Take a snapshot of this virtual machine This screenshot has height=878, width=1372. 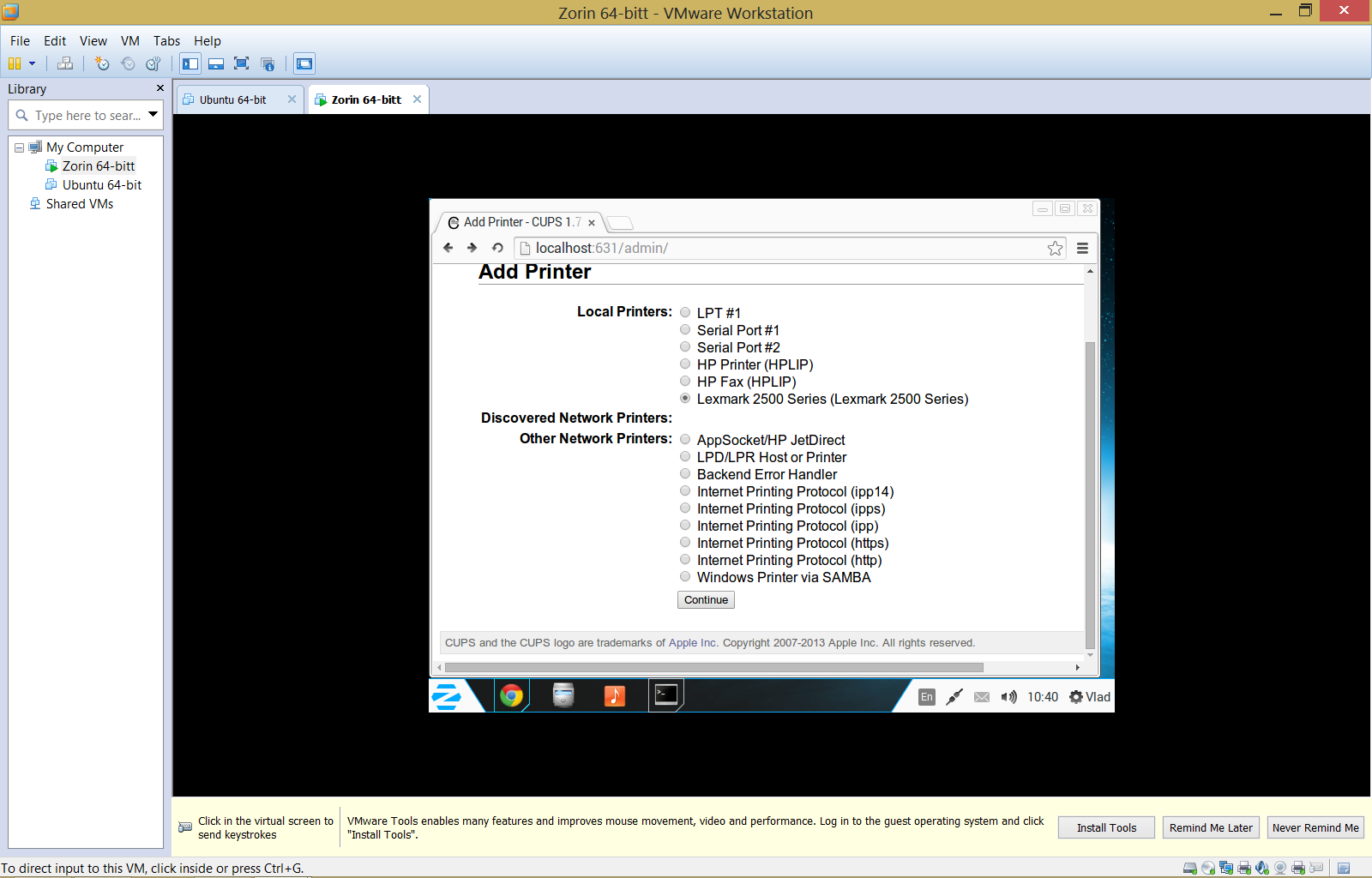(102, 63)
